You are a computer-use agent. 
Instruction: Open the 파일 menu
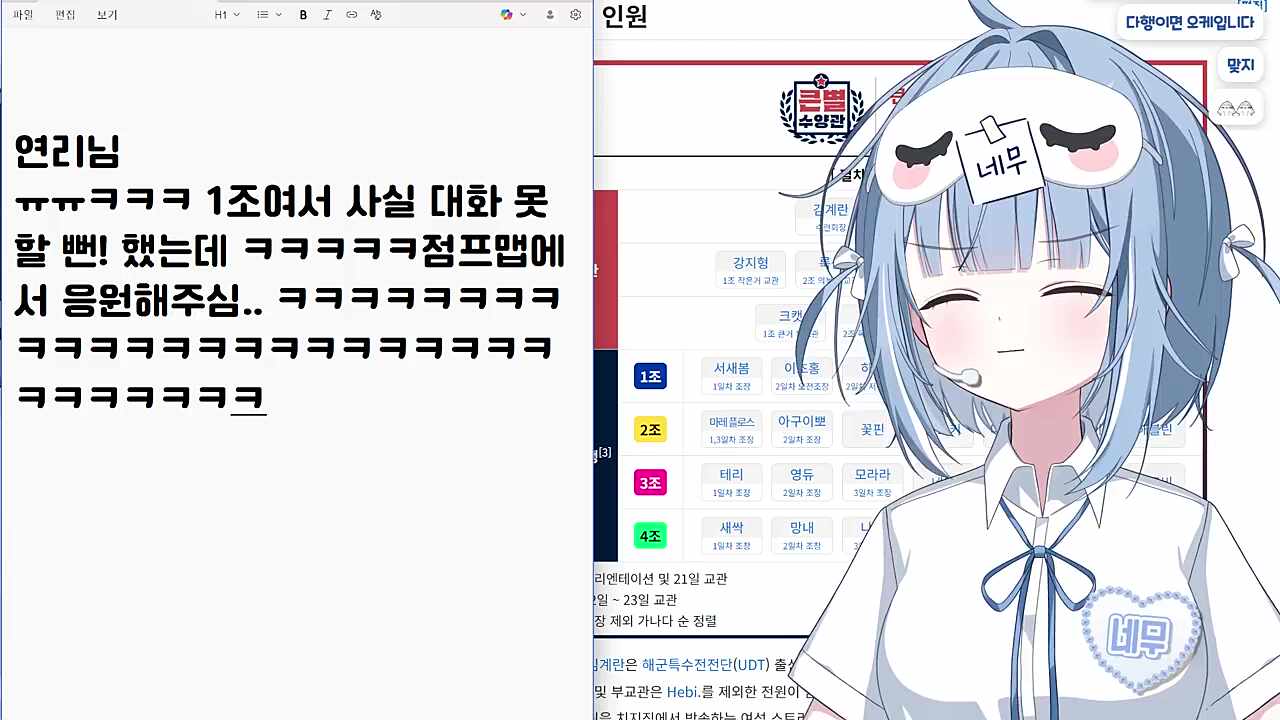click(x=22, y=14)
